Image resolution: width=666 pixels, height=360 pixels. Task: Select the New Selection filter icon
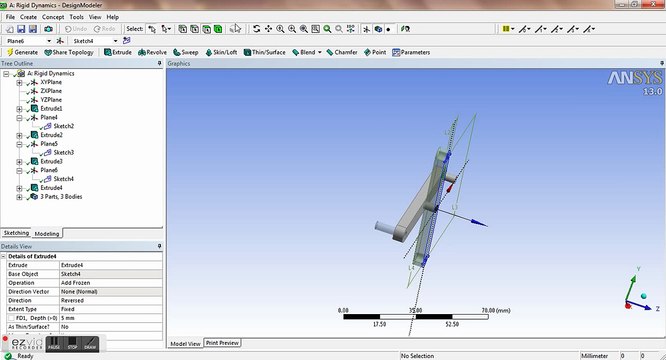tap(152, 29)
